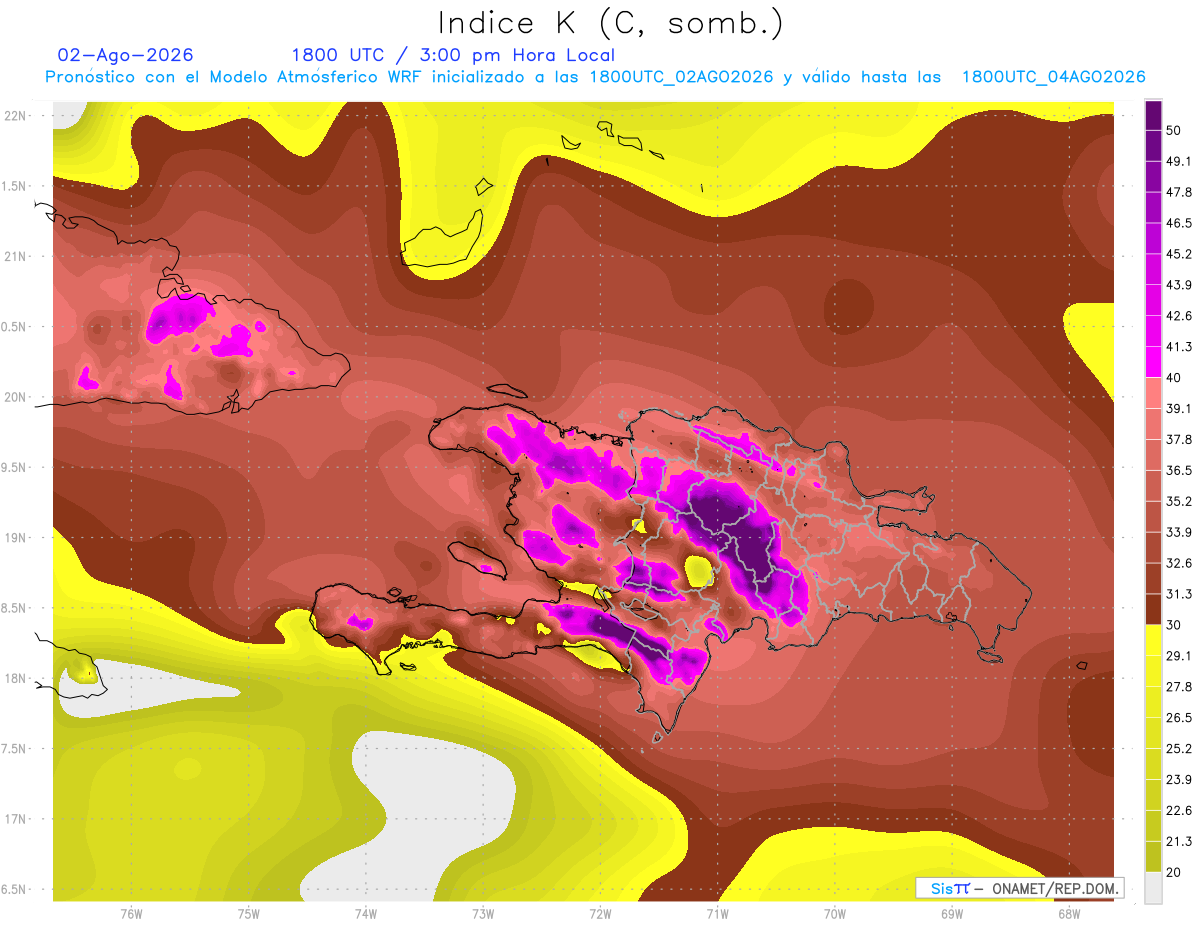Click the 76W longitude label
1200x927 pixels.
(x=131, y=913)
